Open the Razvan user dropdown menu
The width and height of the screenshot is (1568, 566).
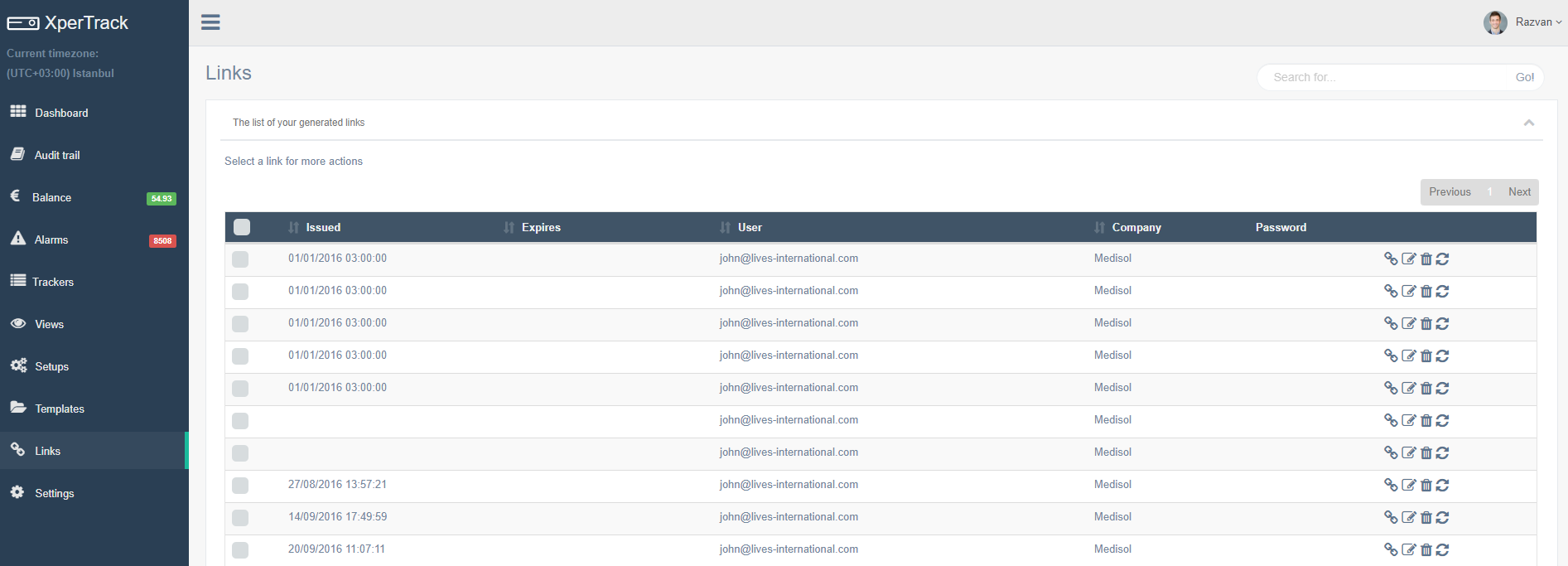(x=1537, y=22)
